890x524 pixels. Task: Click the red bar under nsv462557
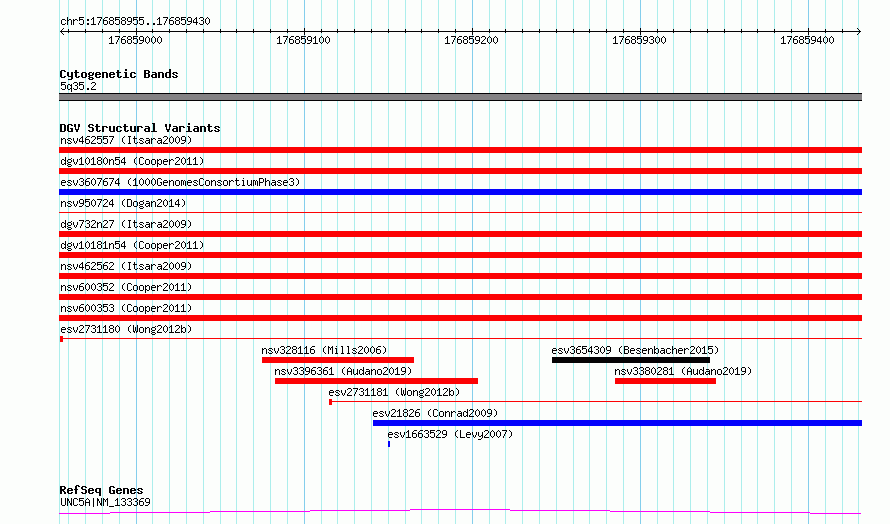(x=460, y=150)
